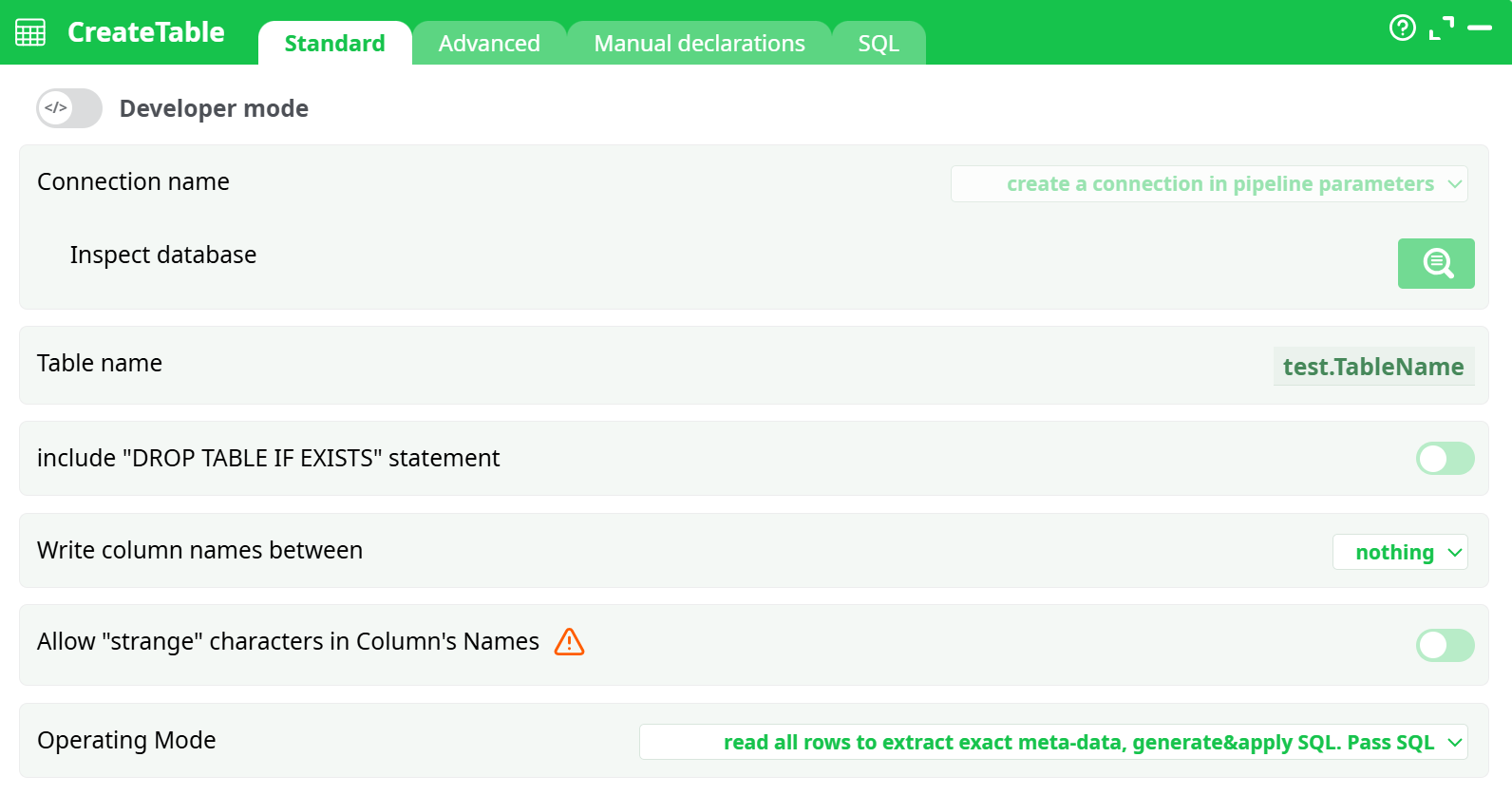Click the Inspect database label

click(x=163, y=255)
